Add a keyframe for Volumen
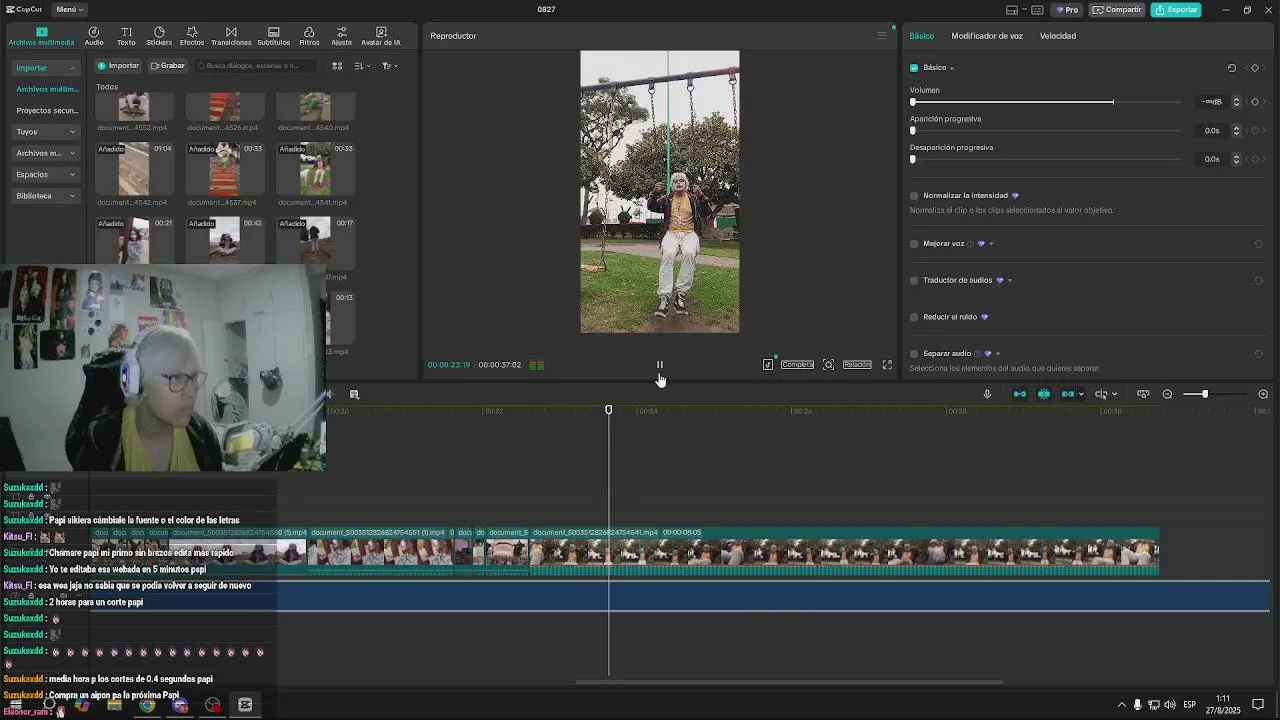The image size is (1280, 720). tap(1255, 102)
